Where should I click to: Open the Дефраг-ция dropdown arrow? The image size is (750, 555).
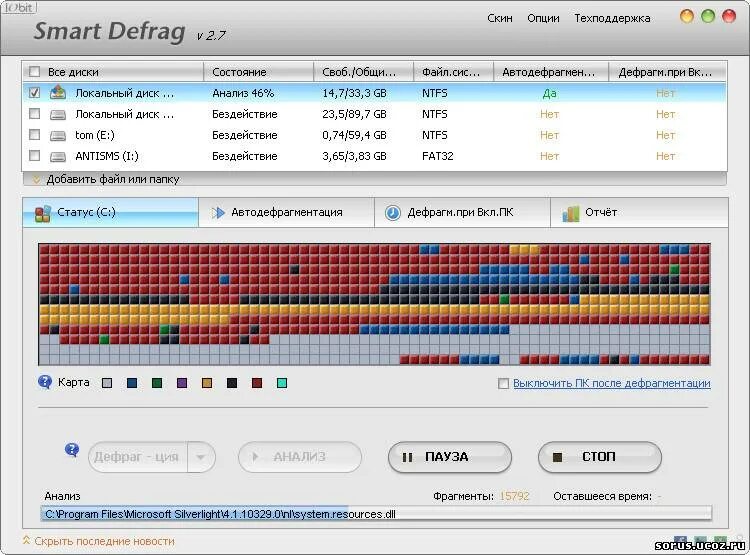(x=201, y=457)
